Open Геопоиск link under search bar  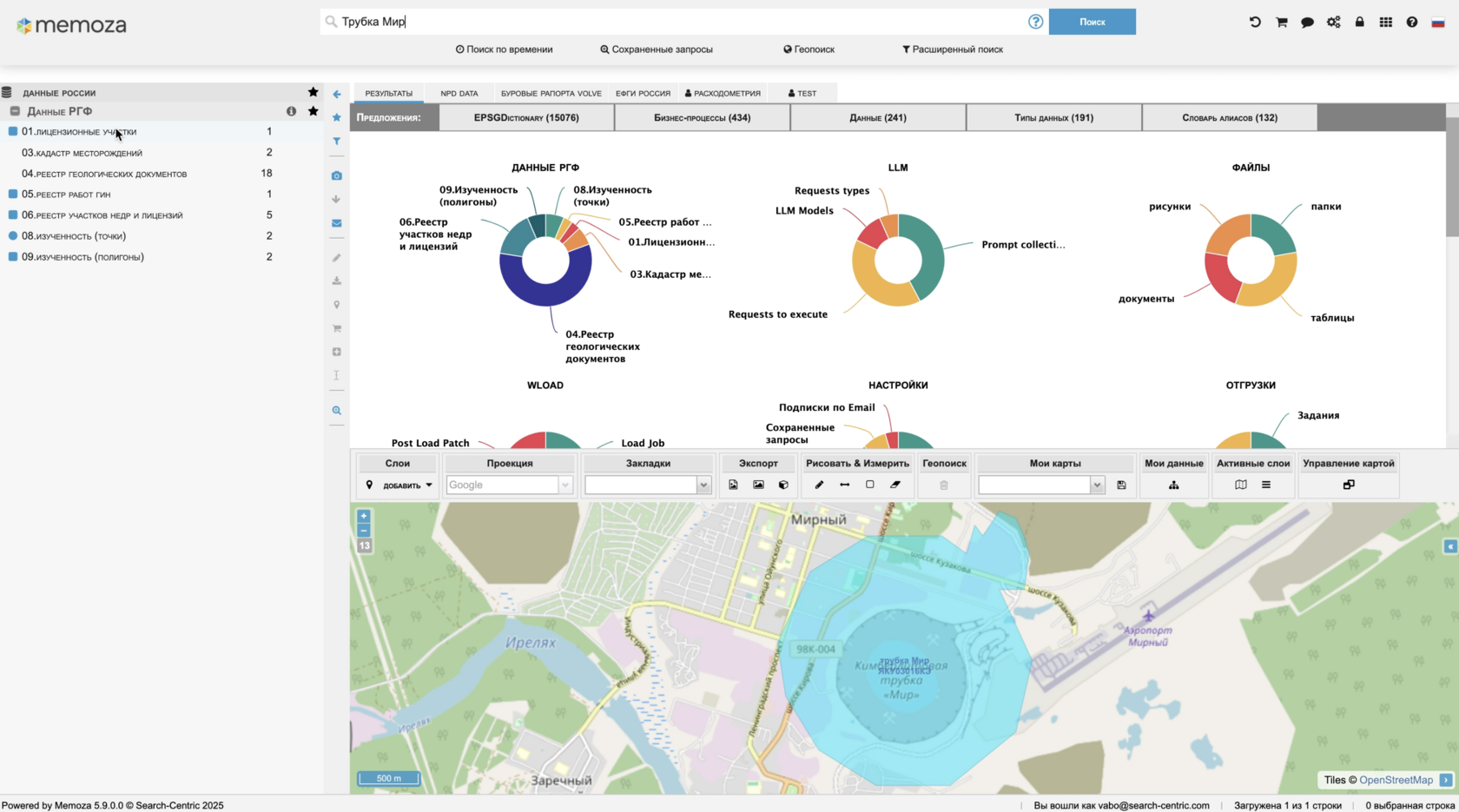tap(809, 50)
